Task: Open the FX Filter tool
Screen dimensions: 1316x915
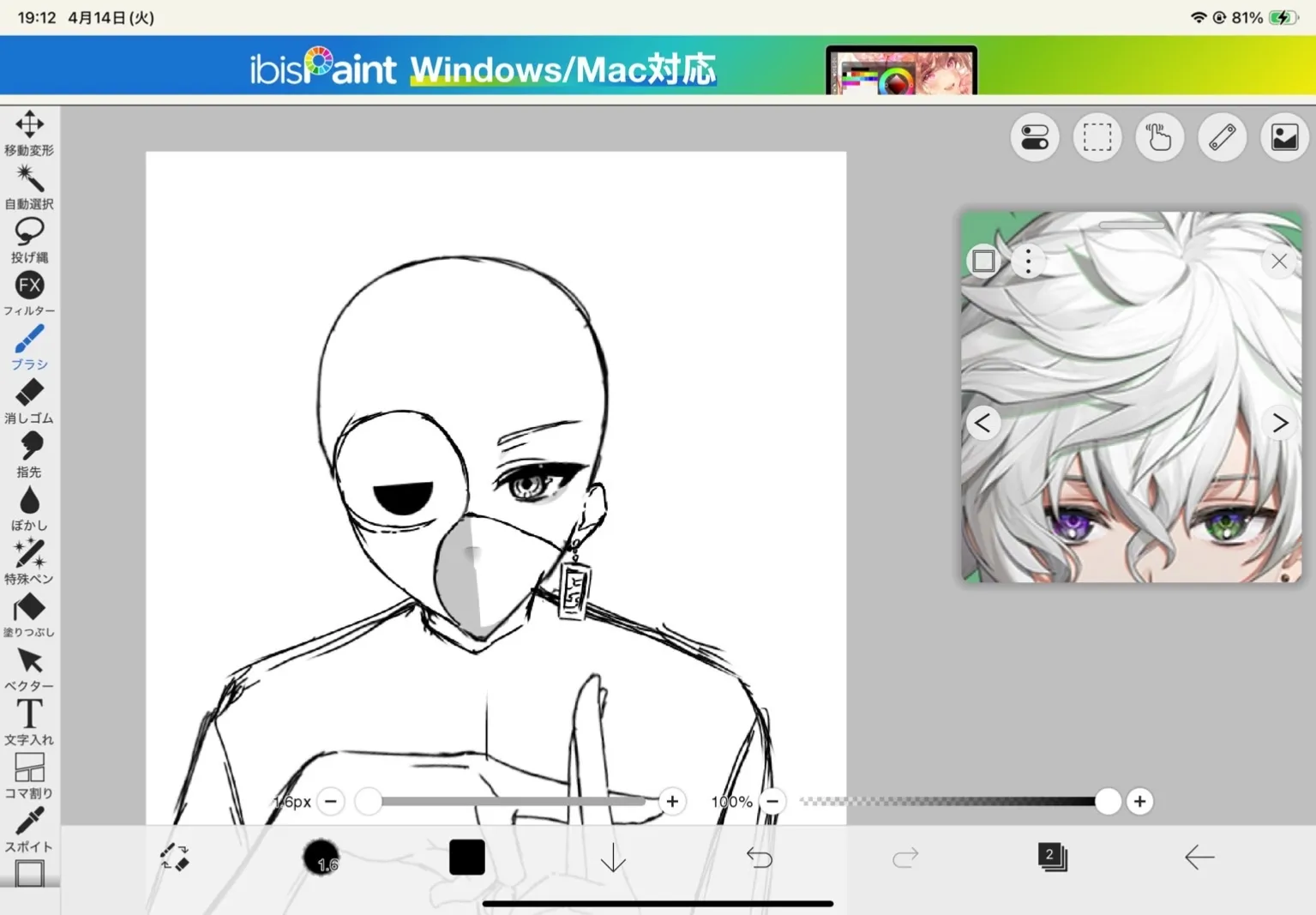Action: coord(29,292)
